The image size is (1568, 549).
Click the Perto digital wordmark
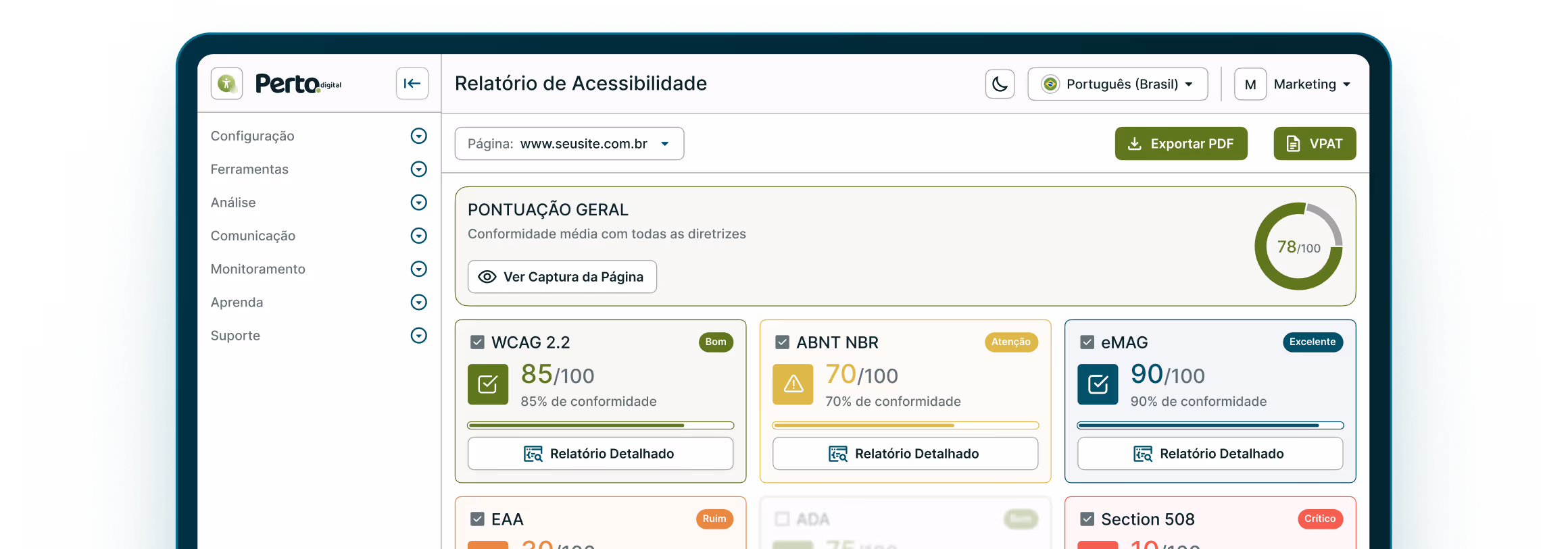[298, 84]
